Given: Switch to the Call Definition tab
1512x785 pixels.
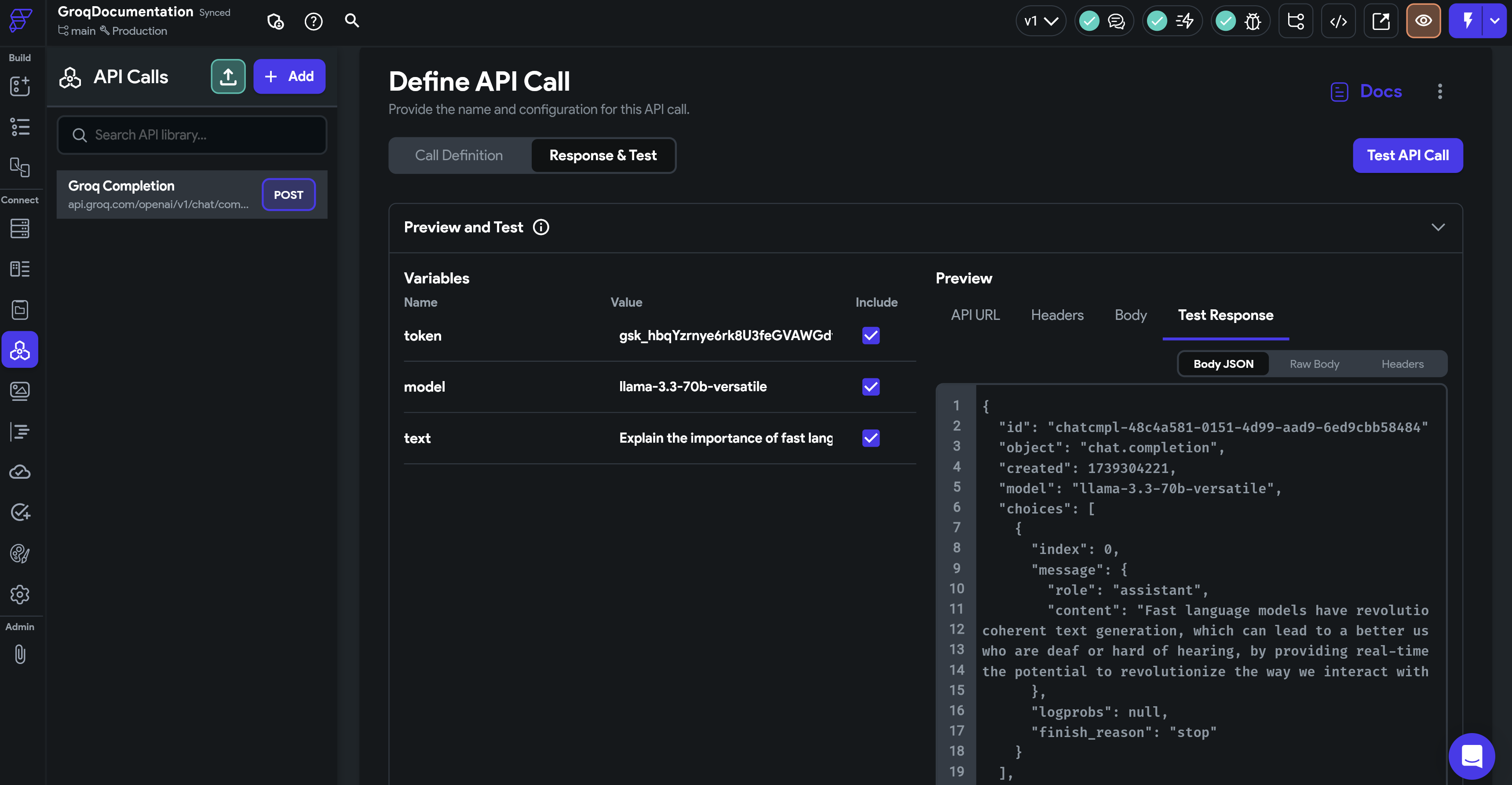Looking at the screenshot, I should (459, 156).
